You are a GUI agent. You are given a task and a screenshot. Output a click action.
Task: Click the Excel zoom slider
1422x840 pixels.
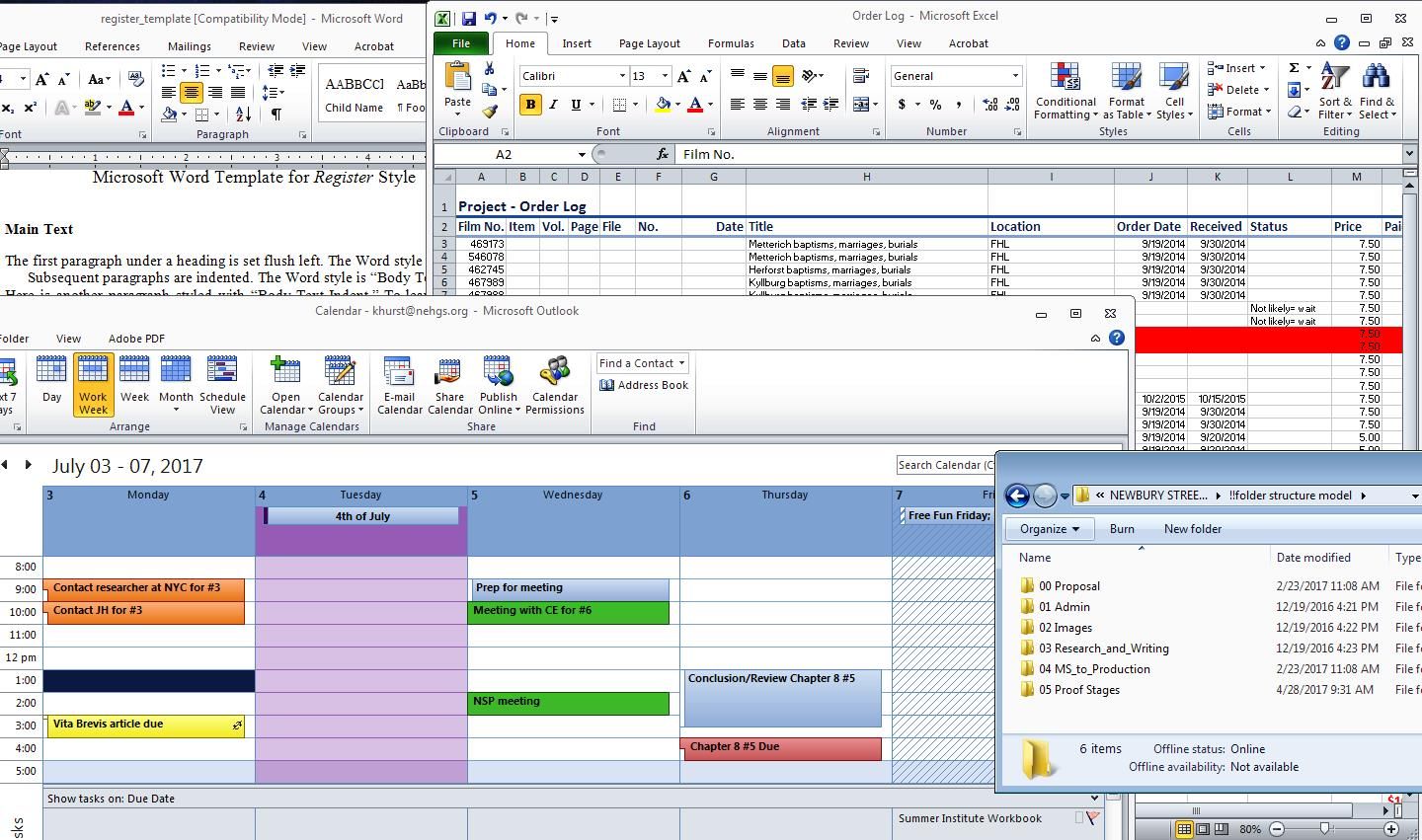pyautogui.click(x=1325, y=829)
